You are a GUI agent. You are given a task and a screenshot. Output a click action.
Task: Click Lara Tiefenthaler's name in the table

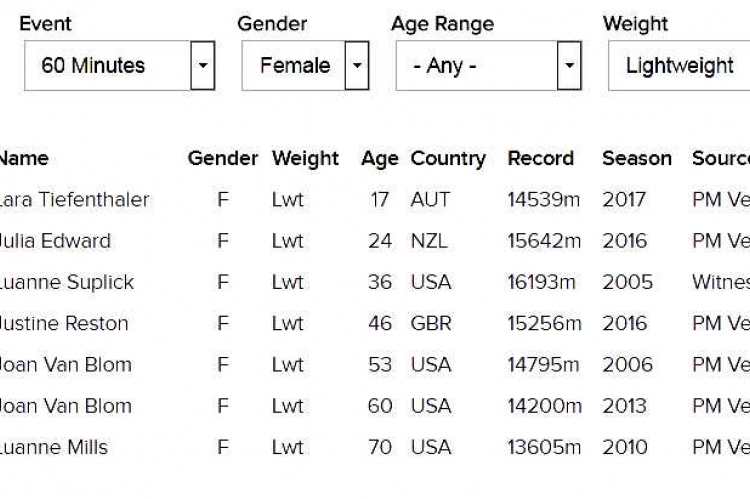pyautogui.click(x=74, y=200)
